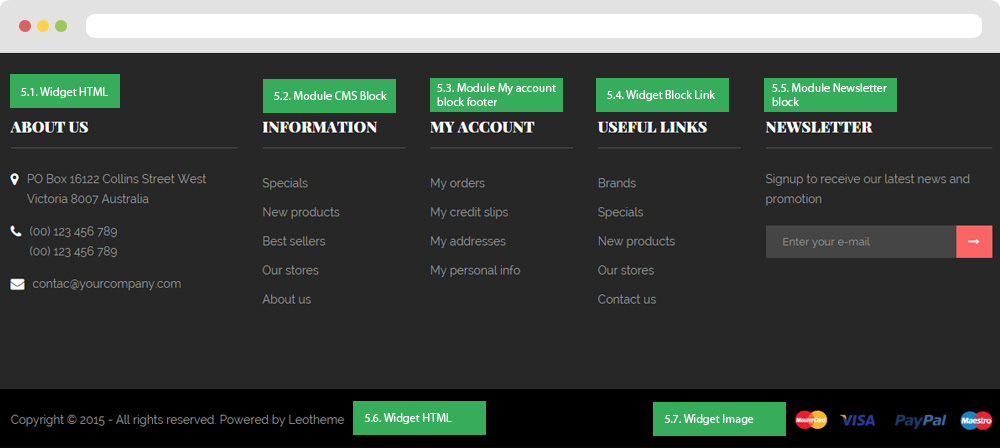Click the phone handset icon
The width and height of the screenshot is (1000, 448).
[x=16, y=231]
